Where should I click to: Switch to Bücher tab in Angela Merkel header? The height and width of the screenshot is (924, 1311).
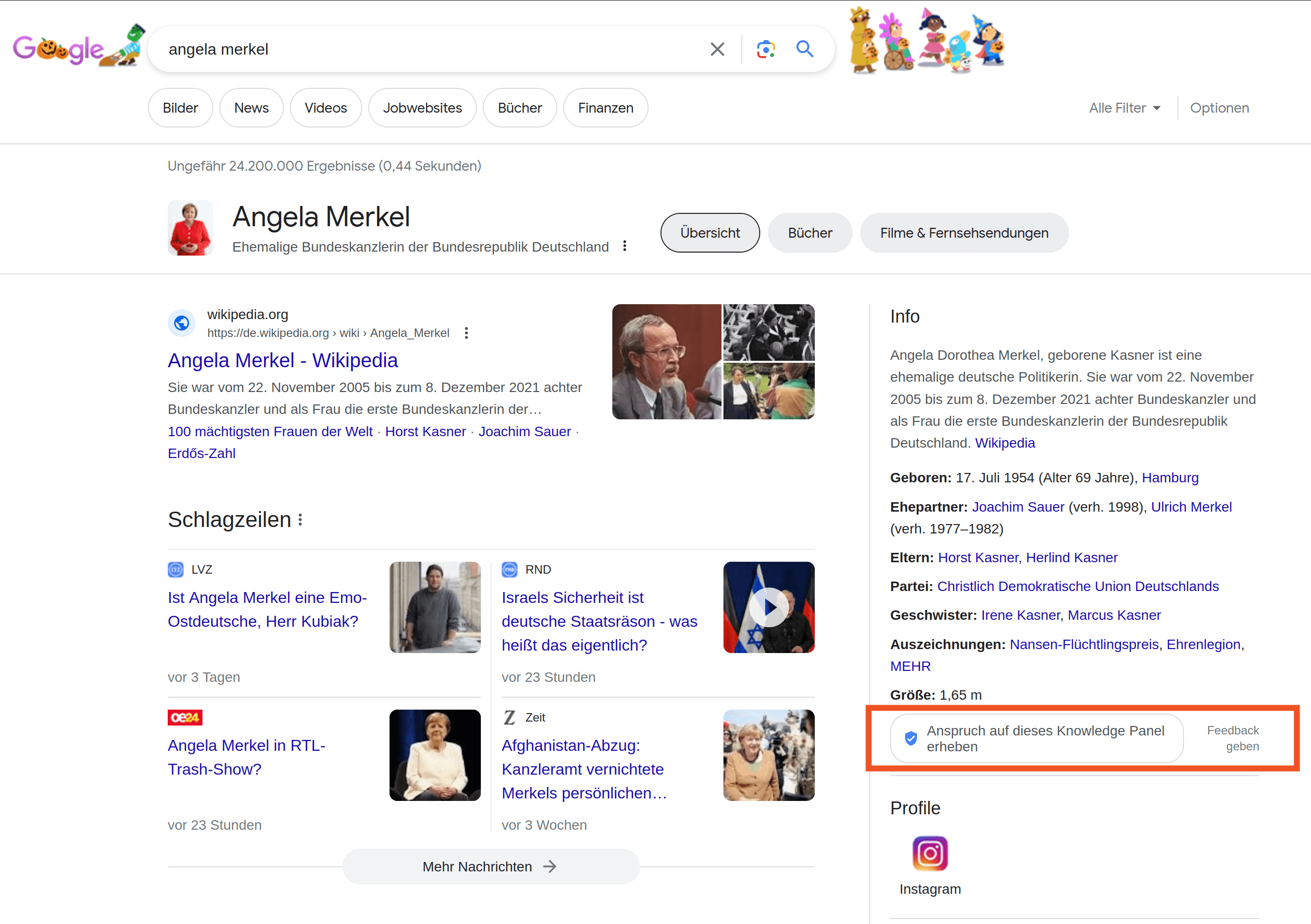pyautogui.click(x=810, y=233)
